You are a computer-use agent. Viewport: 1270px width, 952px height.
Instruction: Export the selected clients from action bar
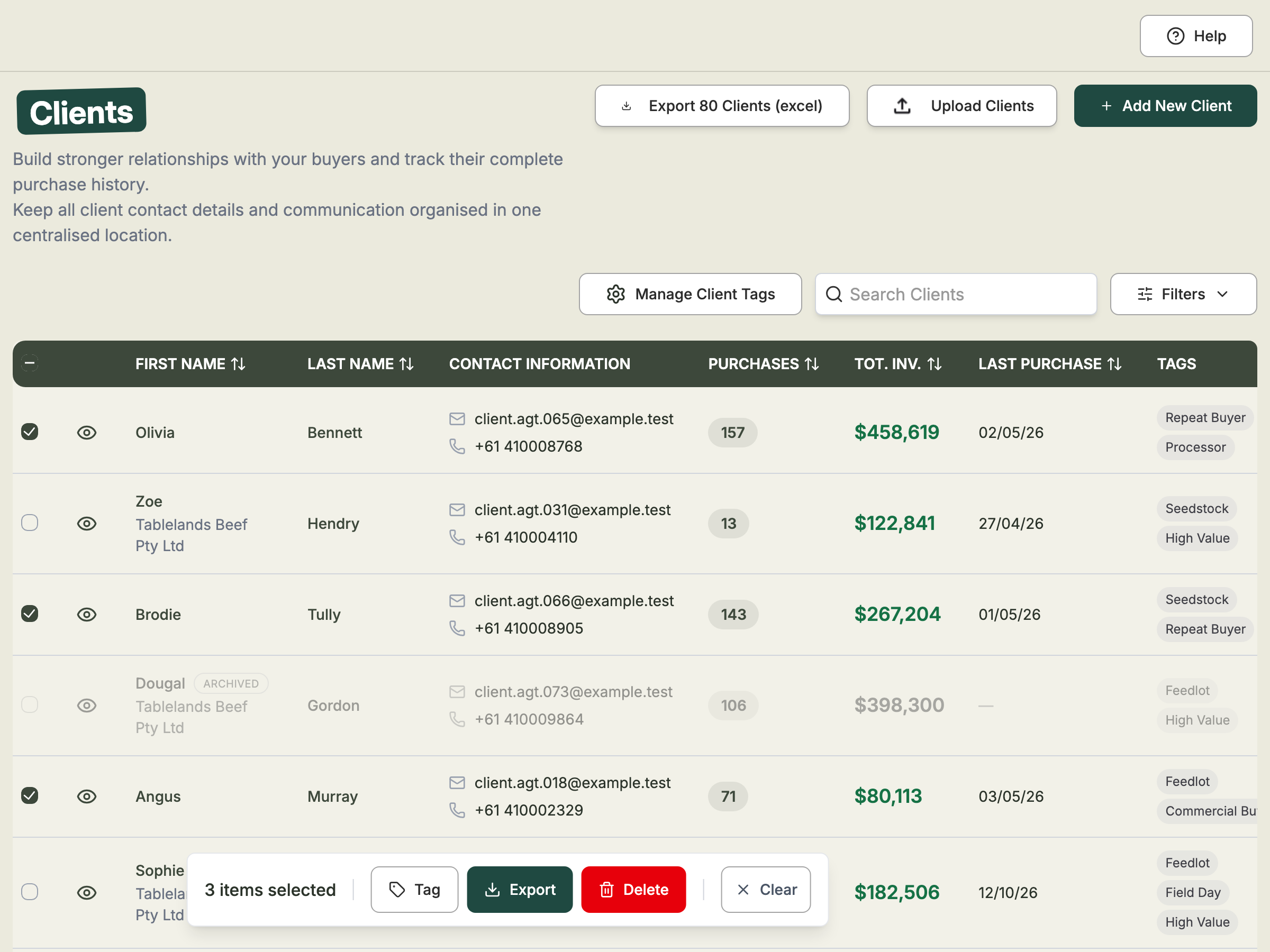click(520, 890)
